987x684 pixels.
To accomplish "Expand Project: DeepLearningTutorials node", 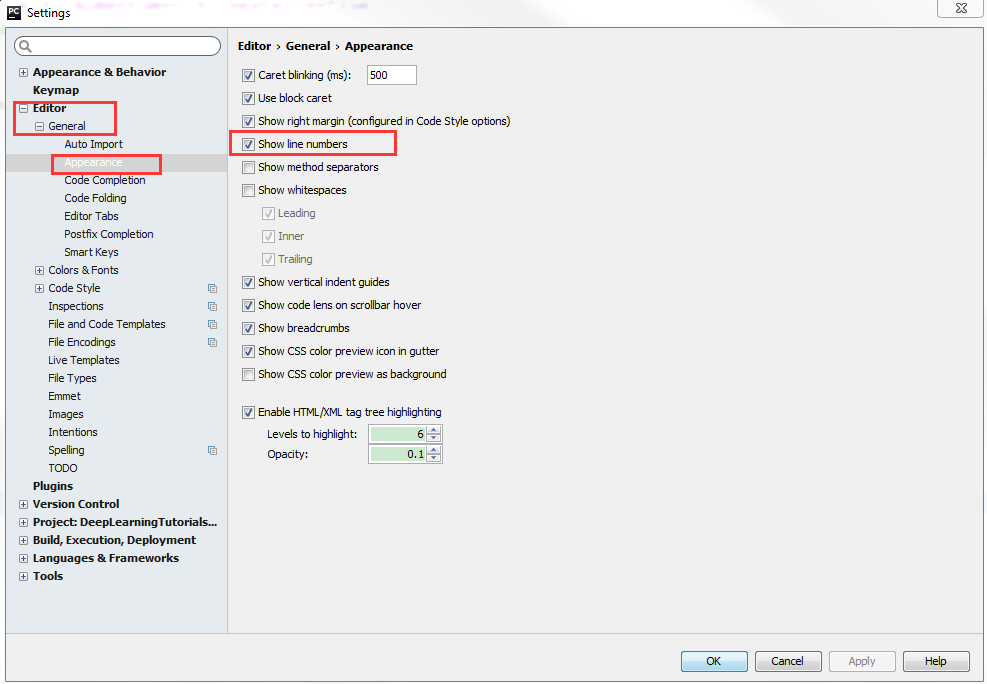I will pyautogui.click(x=23, y=523).
